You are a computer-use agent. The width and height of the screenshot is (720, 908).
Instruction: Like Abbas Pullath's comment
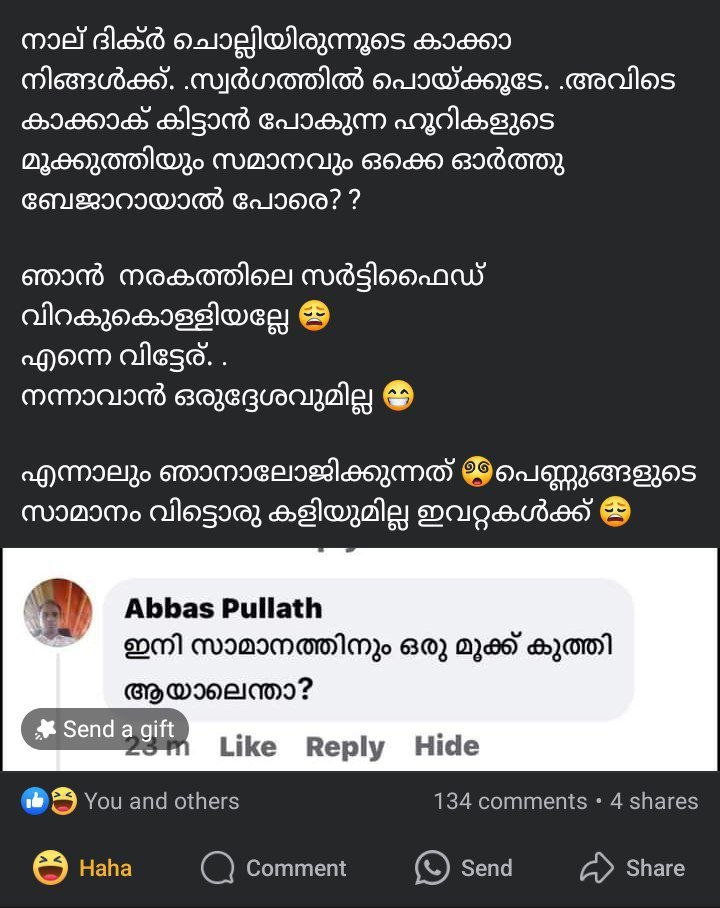(247, 746)
